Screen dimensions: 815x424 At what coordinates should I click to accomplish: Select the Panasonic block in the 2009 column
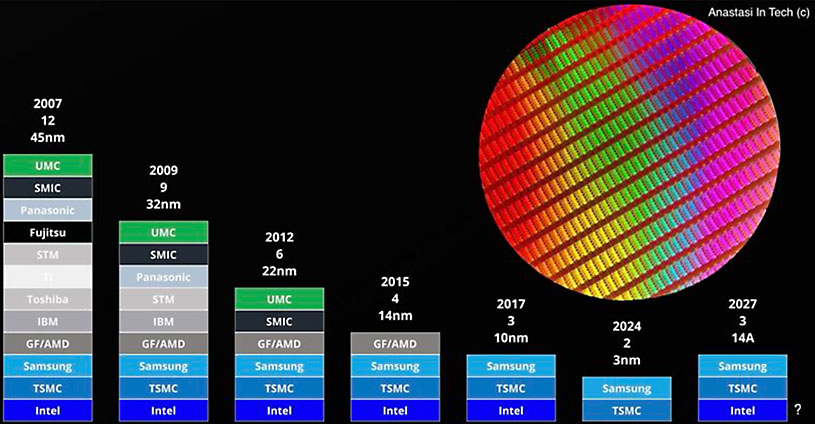[164, 277]
